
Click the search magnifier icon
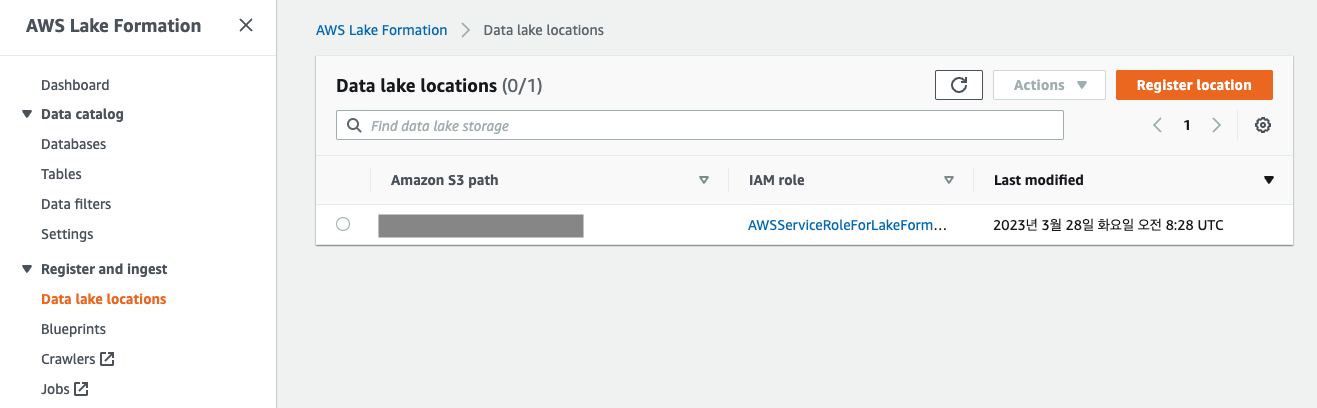(353, 126)
